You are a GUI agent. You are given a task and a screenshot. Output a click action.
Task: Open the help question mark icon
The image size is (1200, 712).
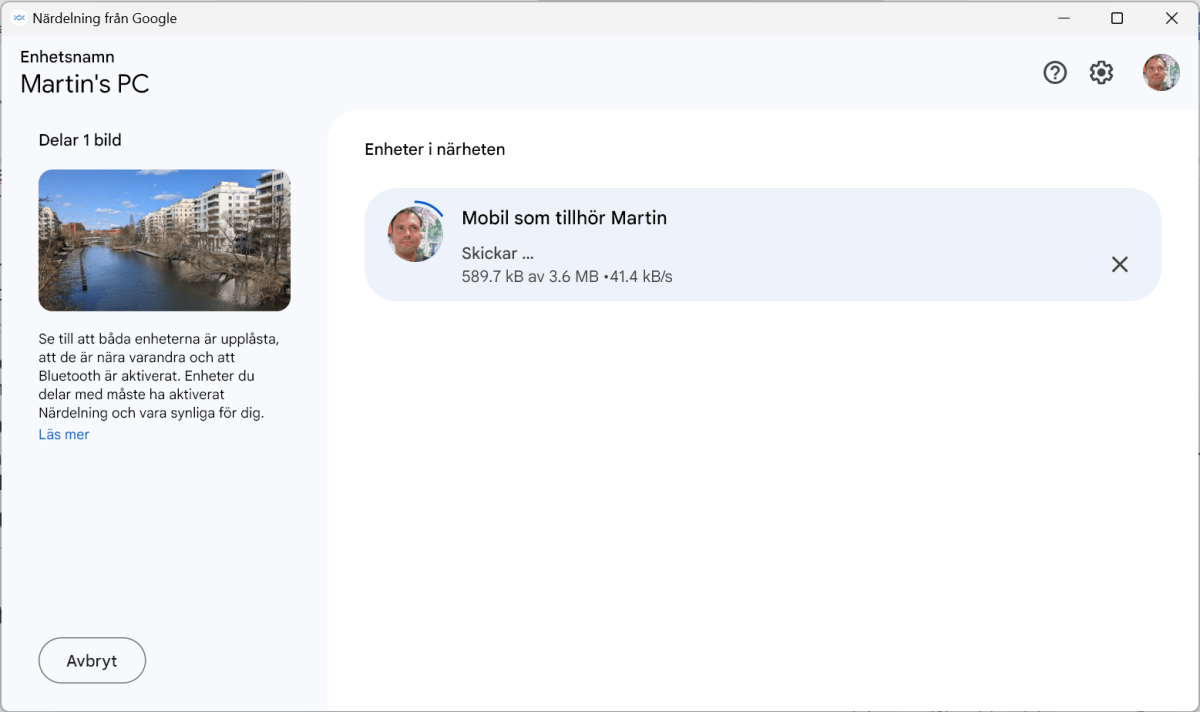coord(1055,72)
